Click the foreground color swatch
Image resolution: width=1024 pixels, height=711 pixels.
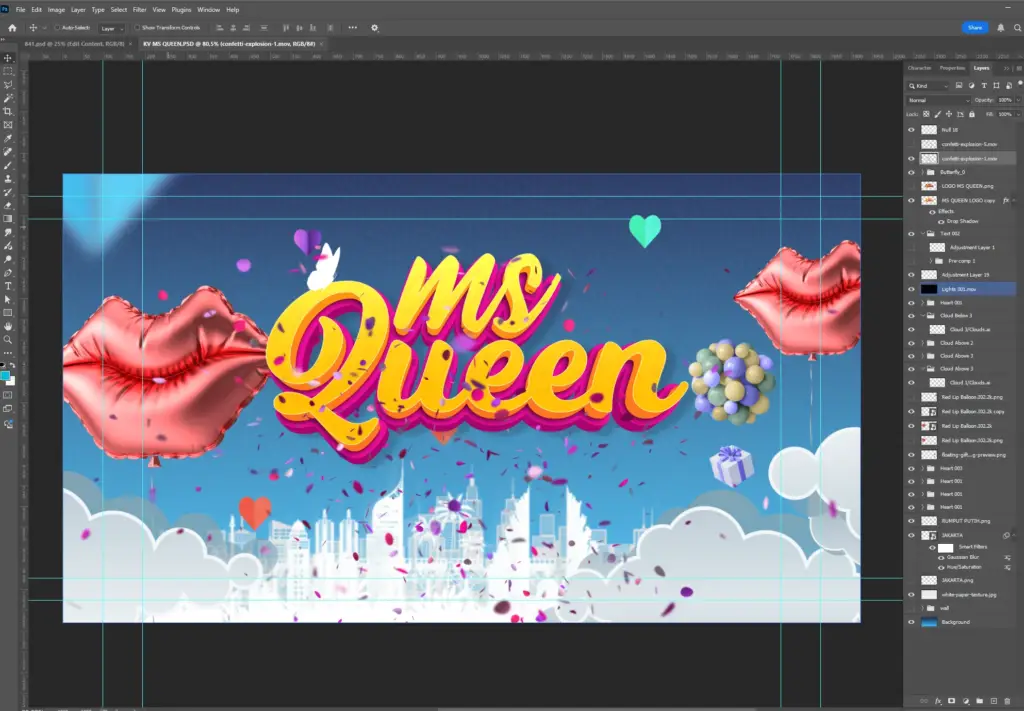[x=6, y=375]
